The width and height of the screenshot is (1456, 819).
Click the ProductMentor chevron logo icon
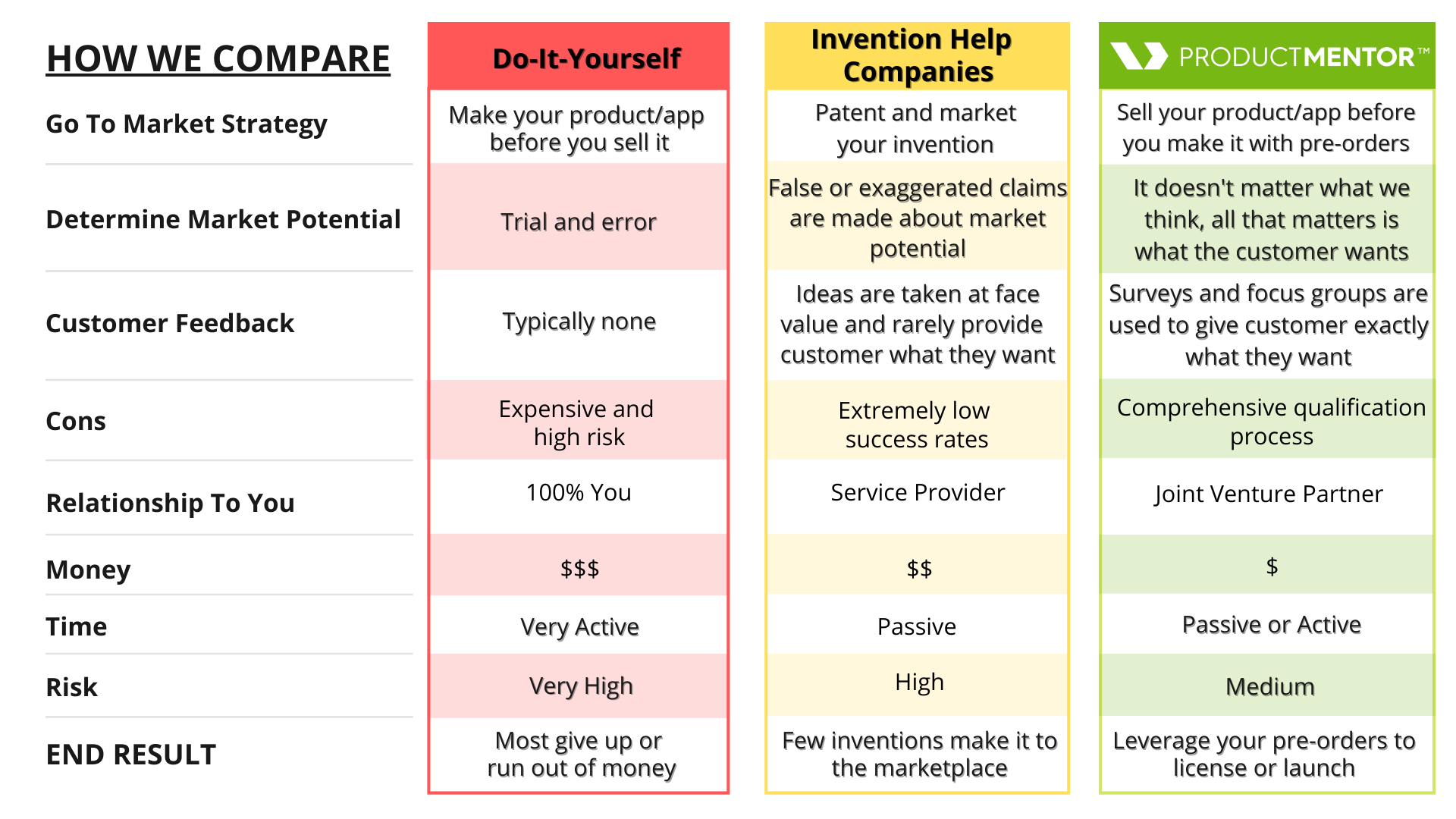[x=1138, y=56]
